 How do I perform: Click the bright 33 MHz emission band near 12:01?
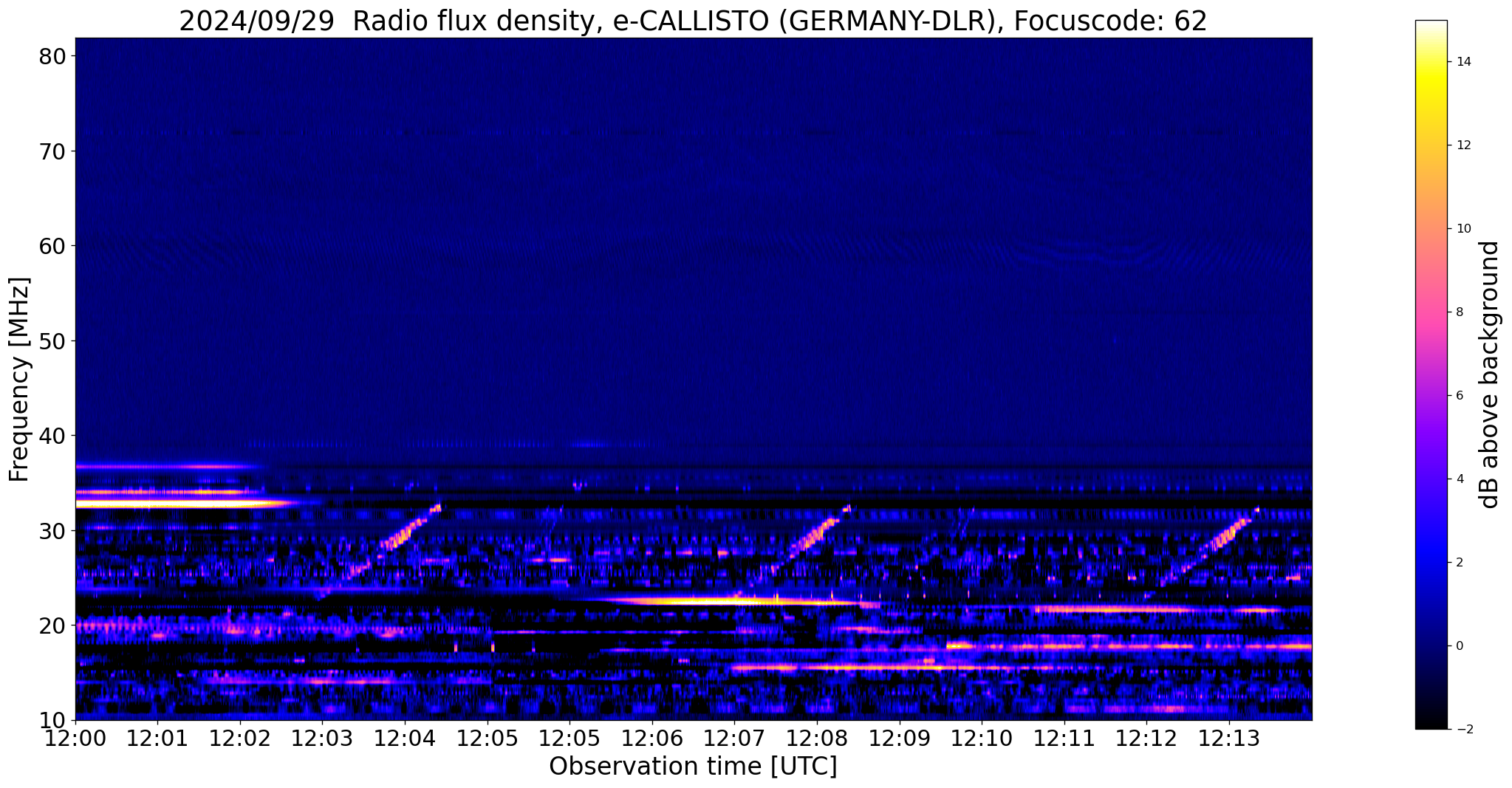tap(185, 504)
